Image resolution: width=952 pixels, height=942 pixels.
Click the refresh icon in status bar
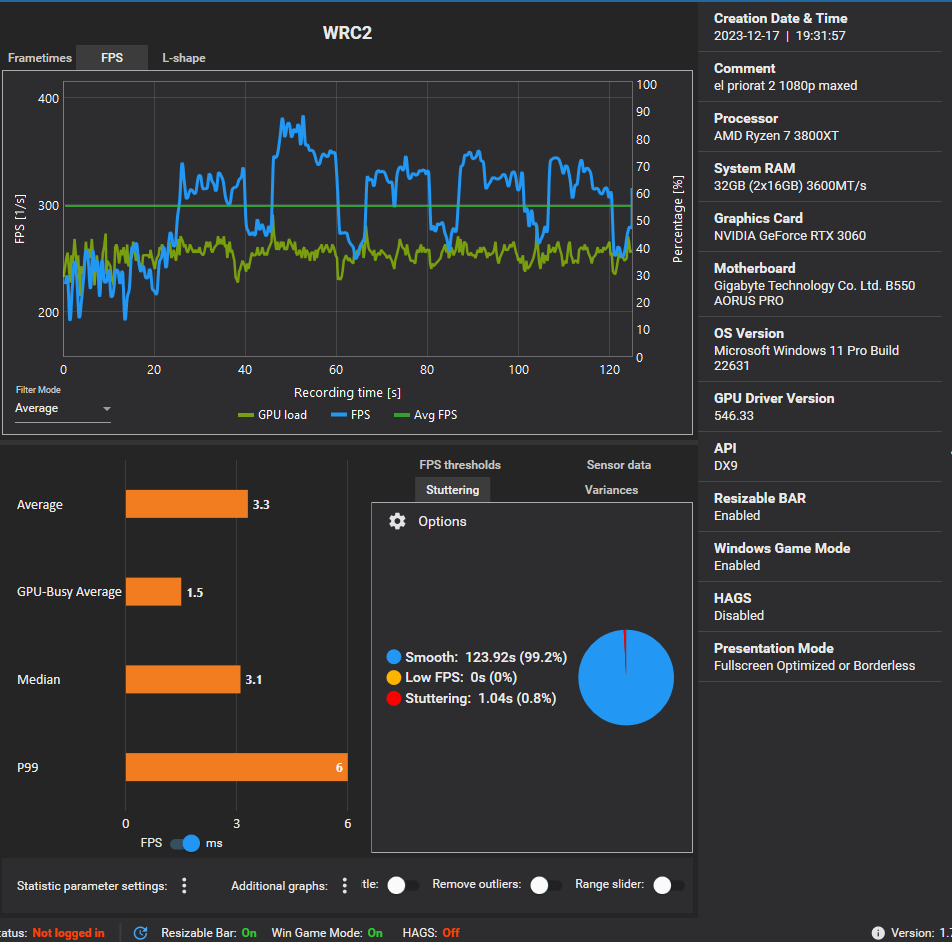coord(140,933)
